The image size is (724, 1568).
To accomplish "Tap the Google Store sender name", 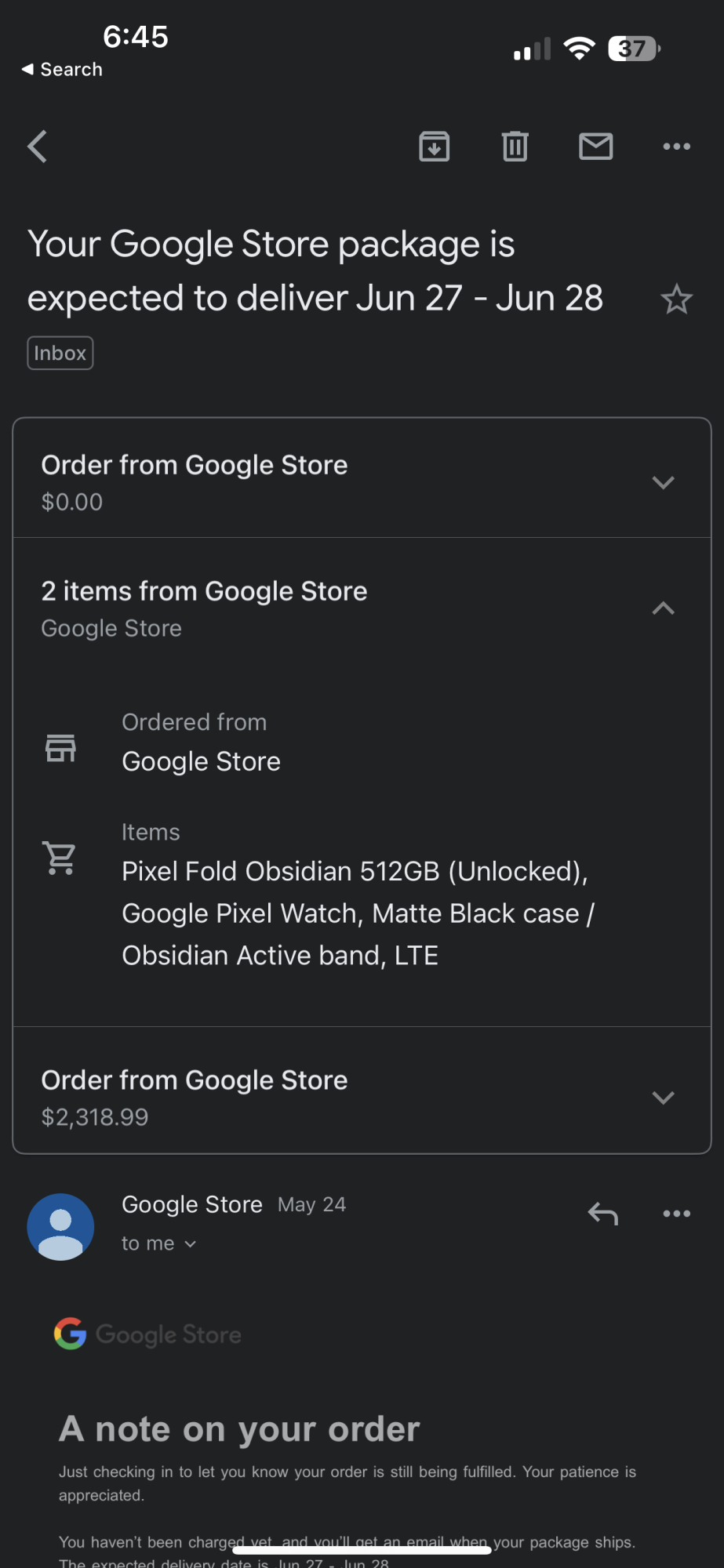I will (192, 1204).
